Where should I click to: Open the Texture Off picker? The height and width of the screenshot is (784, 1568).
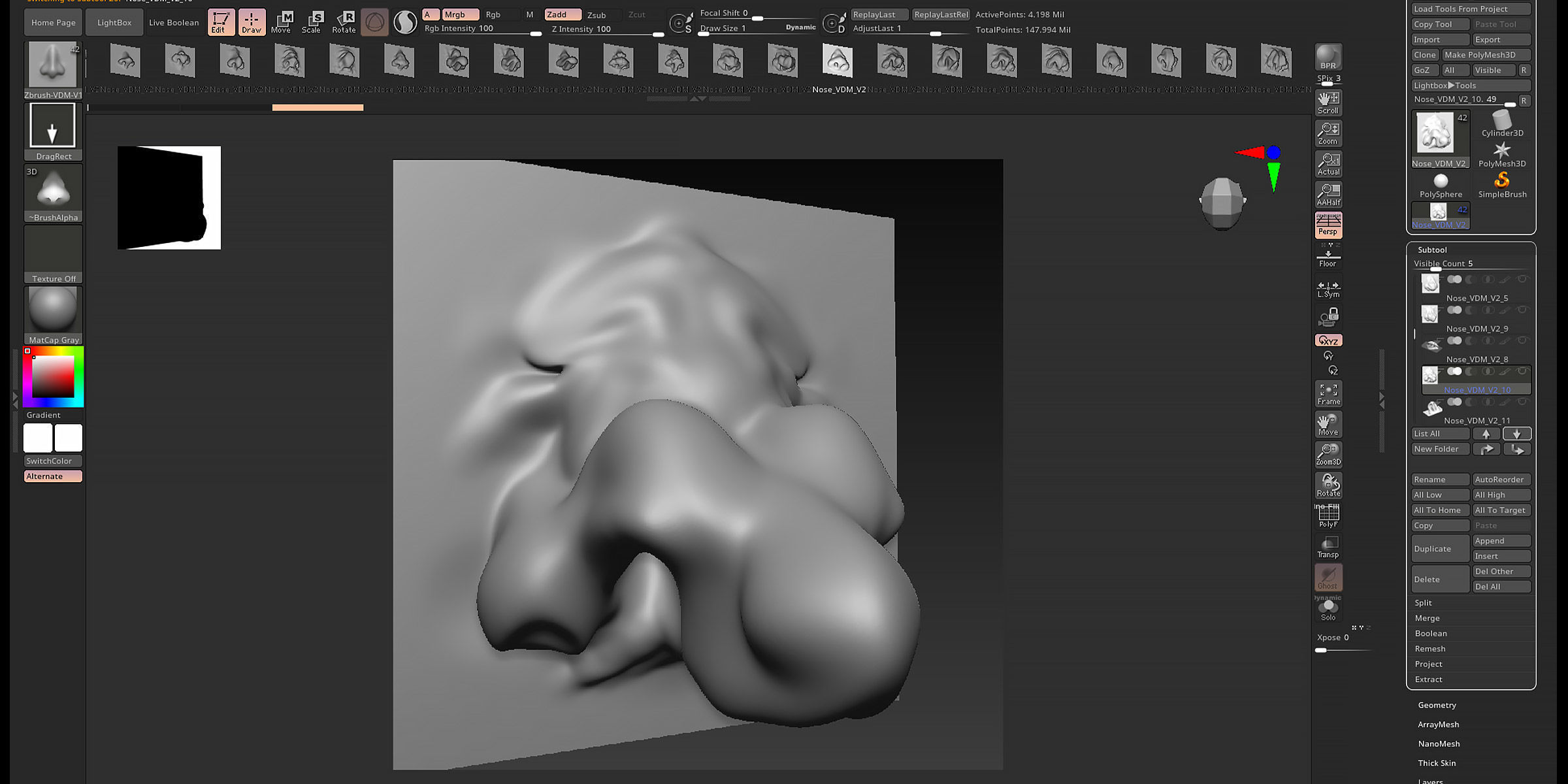pyautogui.click(x=53, y=254)
